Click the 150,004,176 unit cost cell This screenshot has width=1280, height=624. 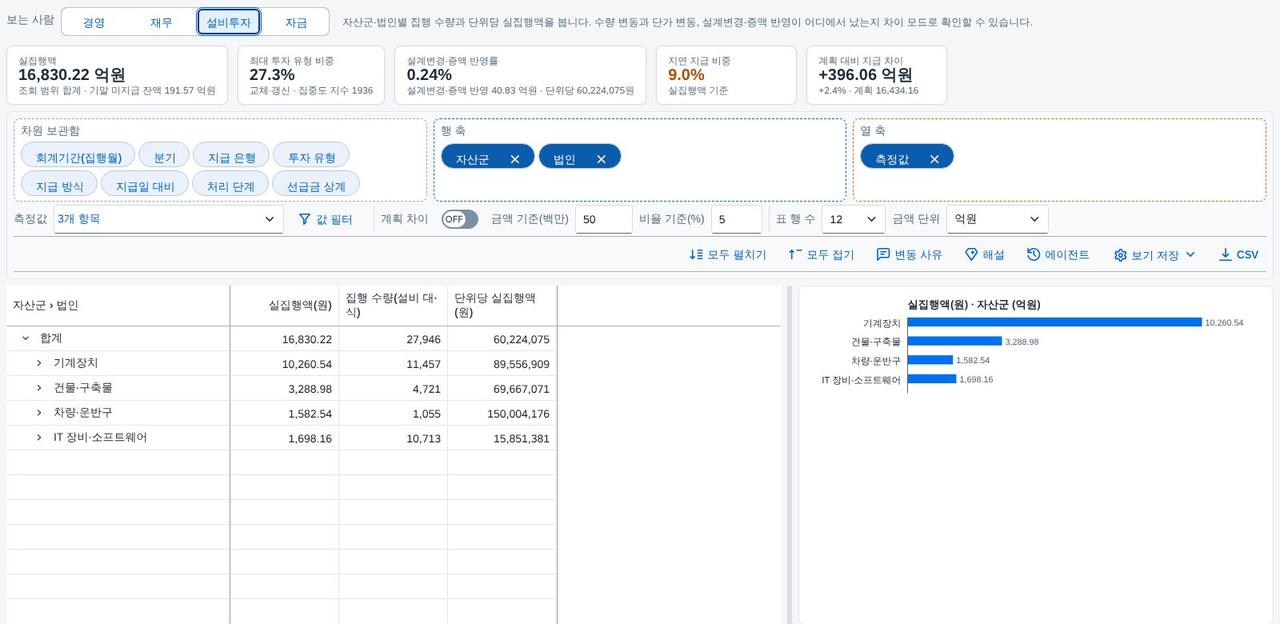tap(502, 414)
